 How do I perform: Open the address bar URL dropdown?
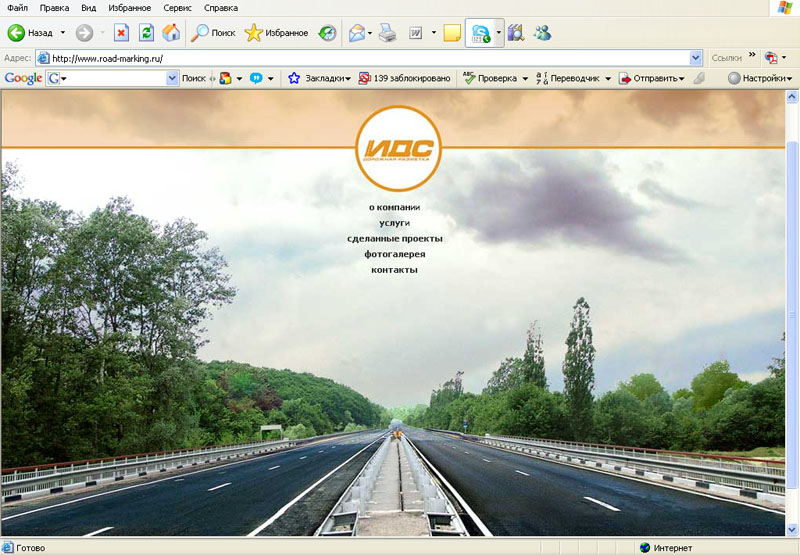coord(695,58)
